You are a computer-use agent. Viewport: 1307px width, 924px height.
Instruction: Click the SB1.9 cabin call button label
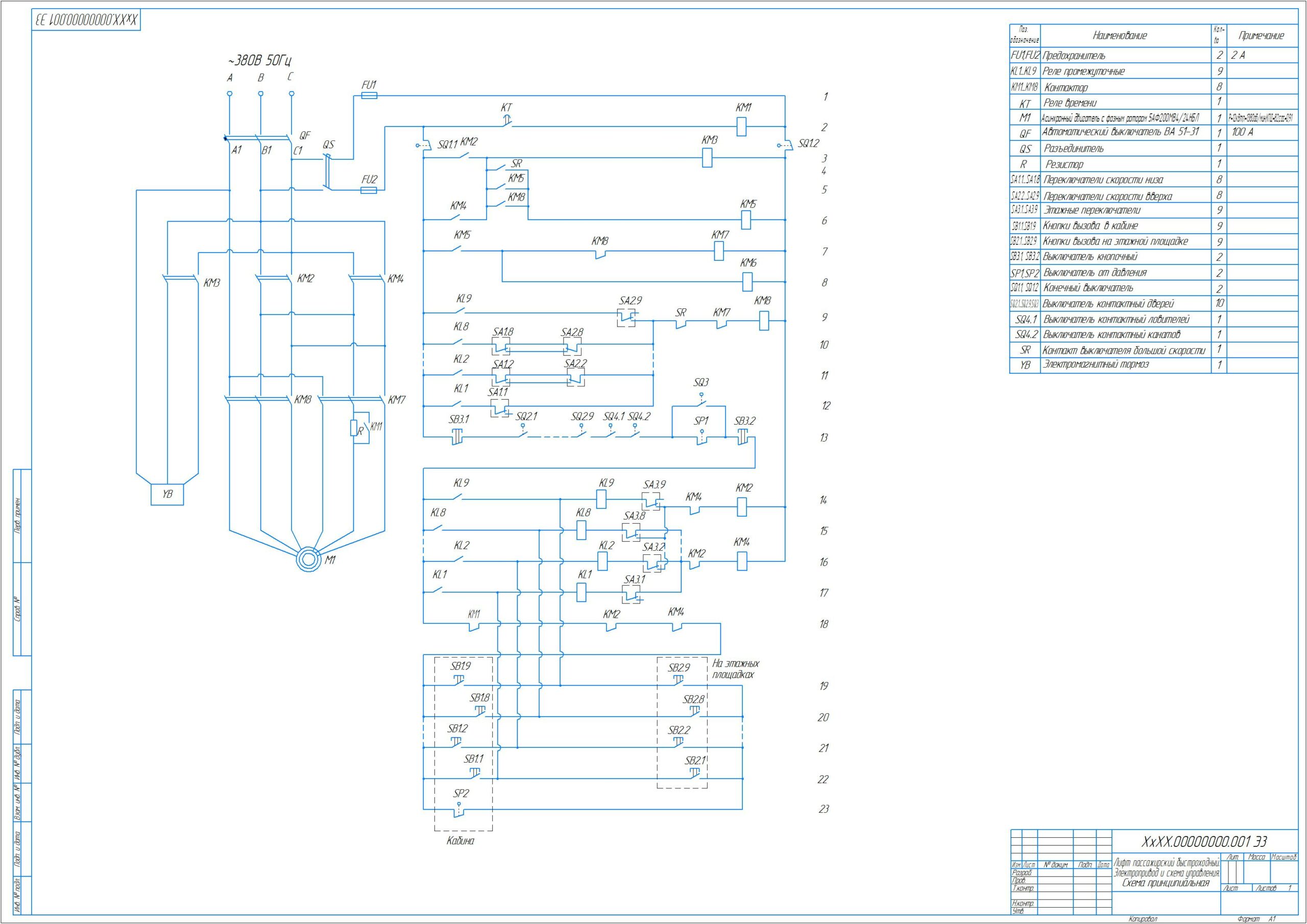tap(461, 666)
